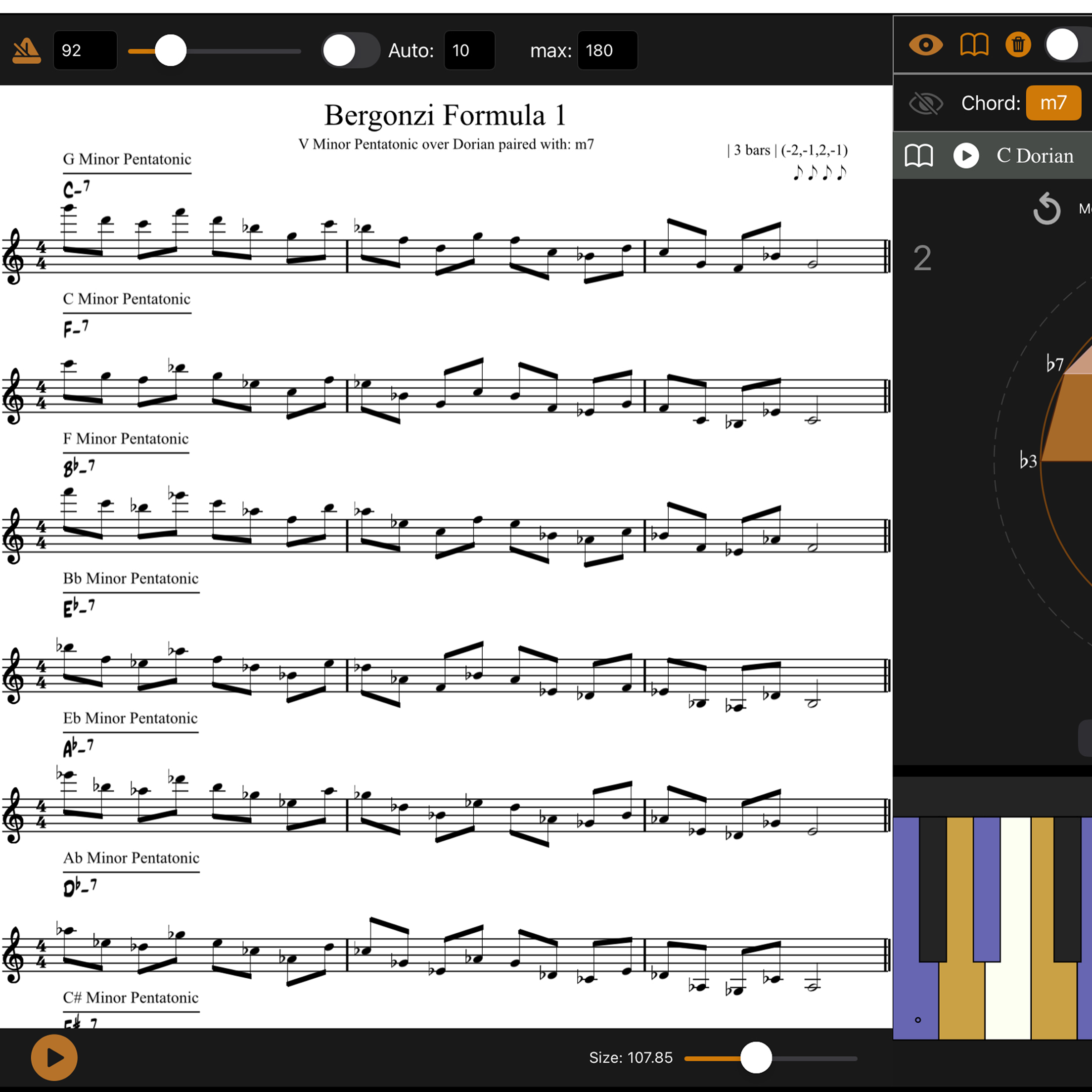Screen dimensions: 1092x1092
Task: Toggle the switch beside the trash icon
Action: pyautogui.click(x=1068, y=45)
